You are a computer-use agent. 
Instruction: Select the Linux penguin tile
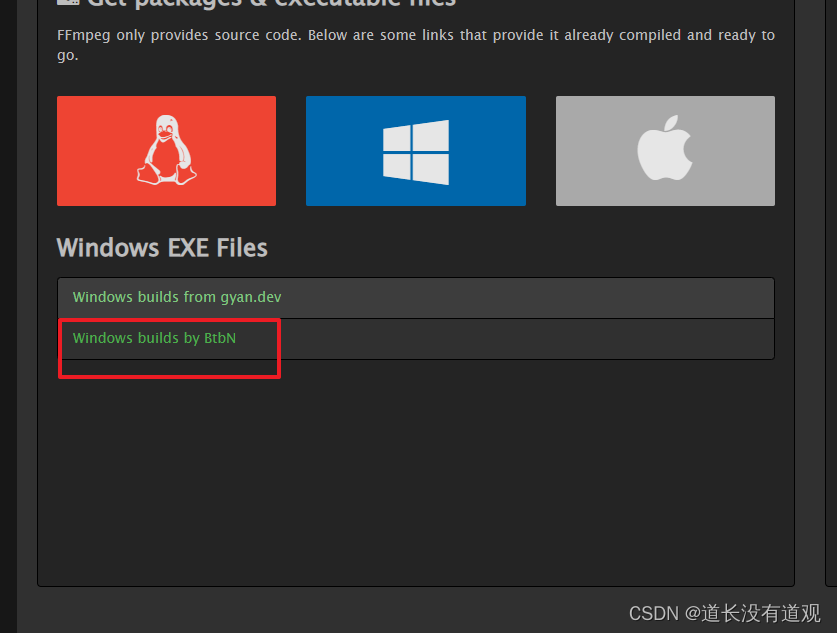click(x=167, y=151)
